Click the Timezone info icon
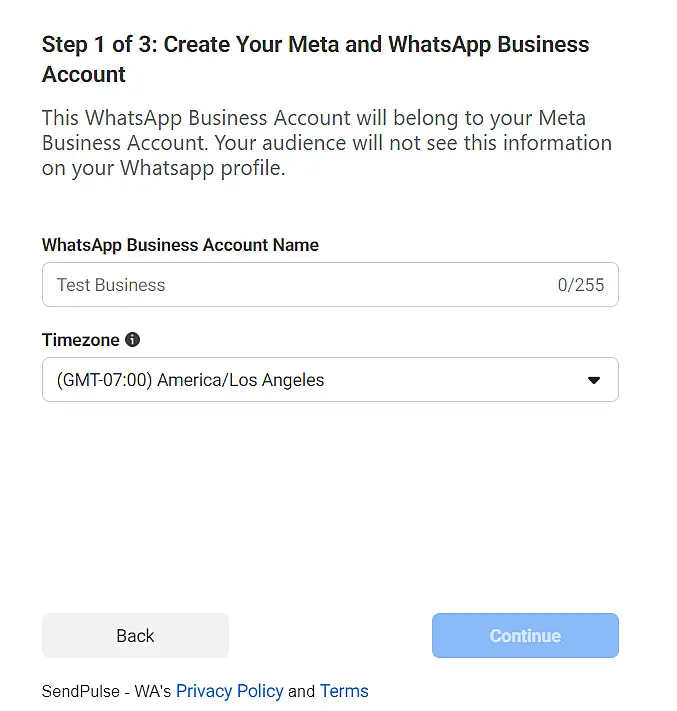Viewport: 677px width, 711px height. (x=133, y=340)
